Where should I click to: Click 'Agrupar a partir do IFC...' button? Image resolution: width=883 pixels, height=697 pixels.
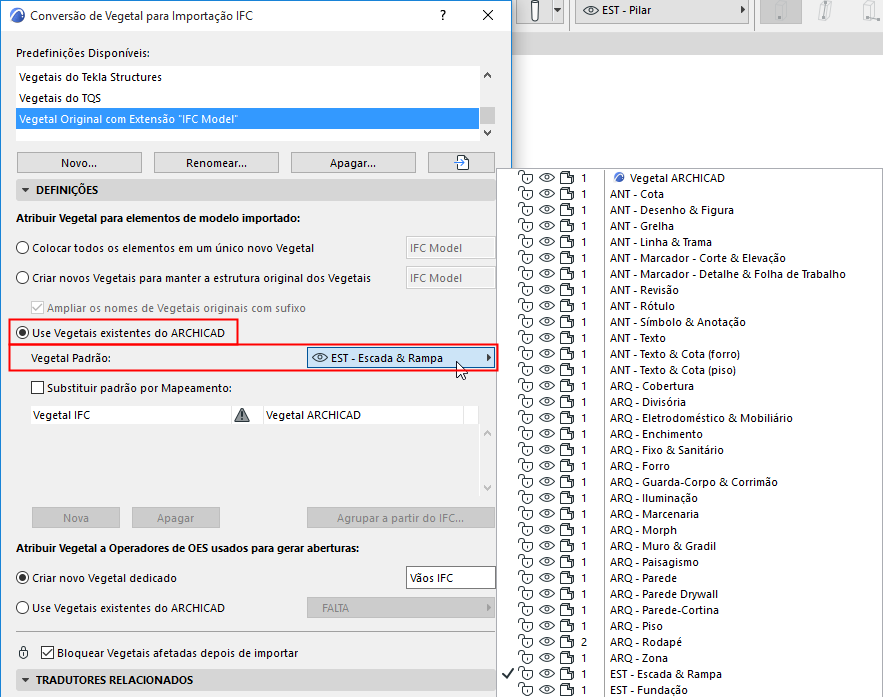point(400,517)
